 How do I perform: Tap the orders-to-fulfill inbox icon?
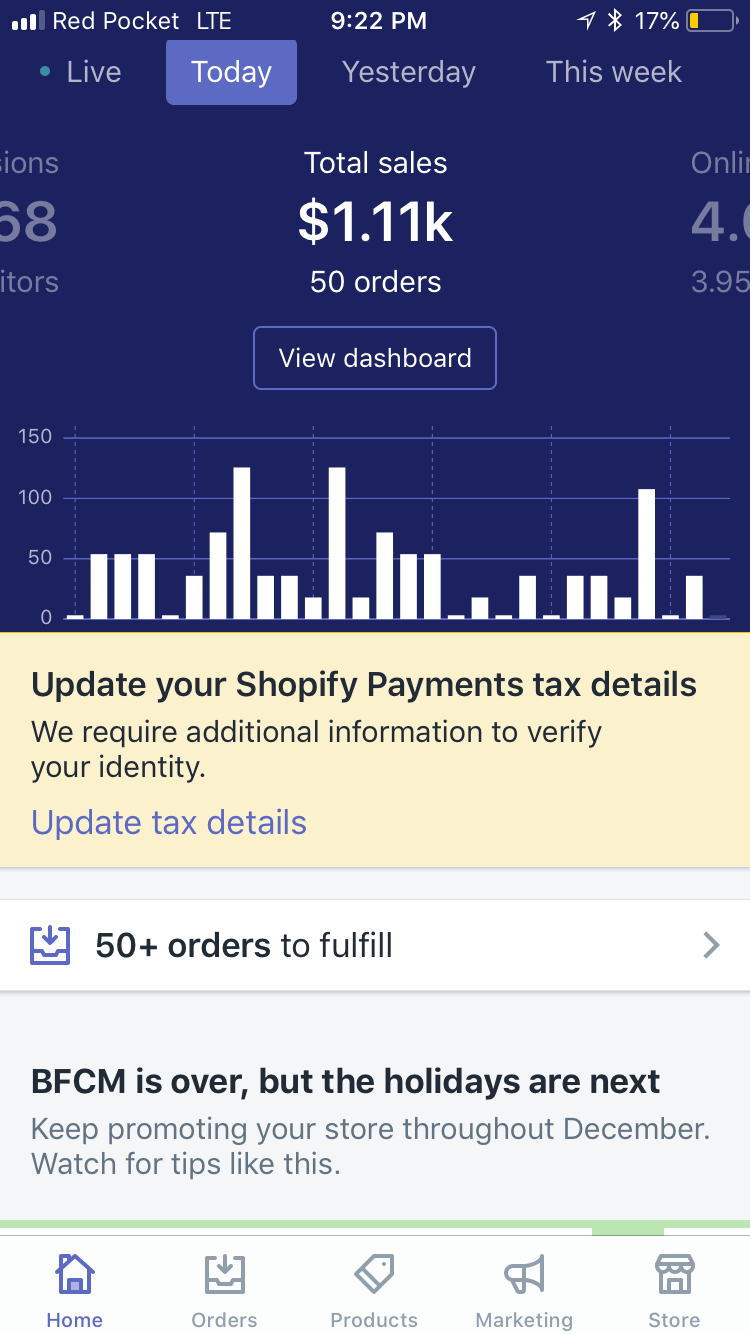coord(50,945)
